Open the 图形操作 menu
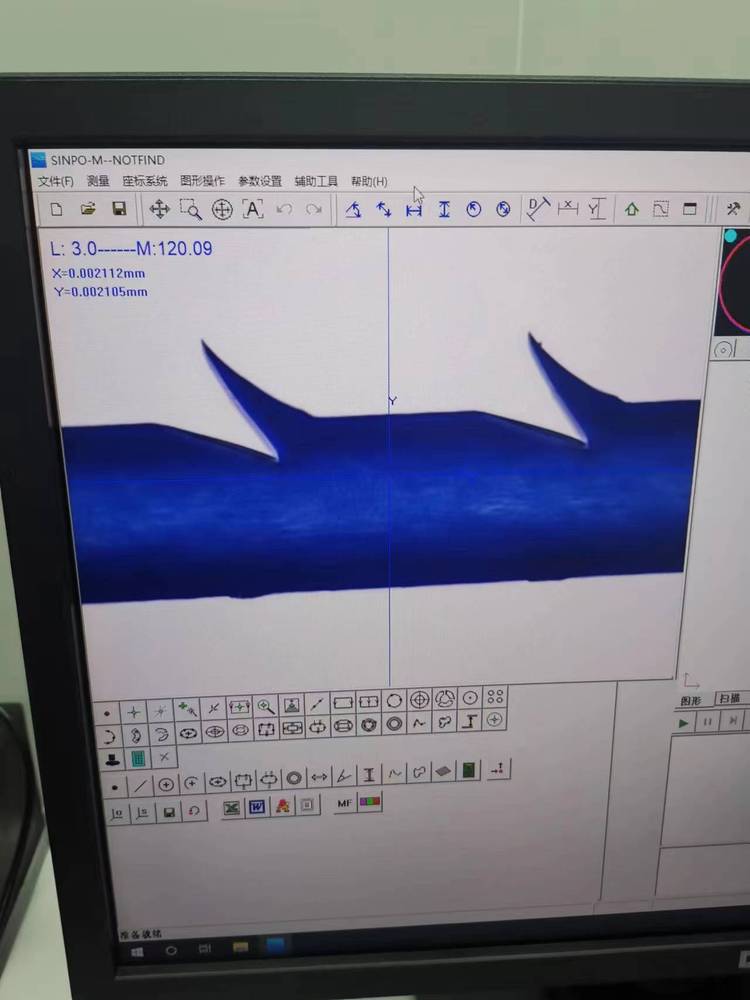 202,181
